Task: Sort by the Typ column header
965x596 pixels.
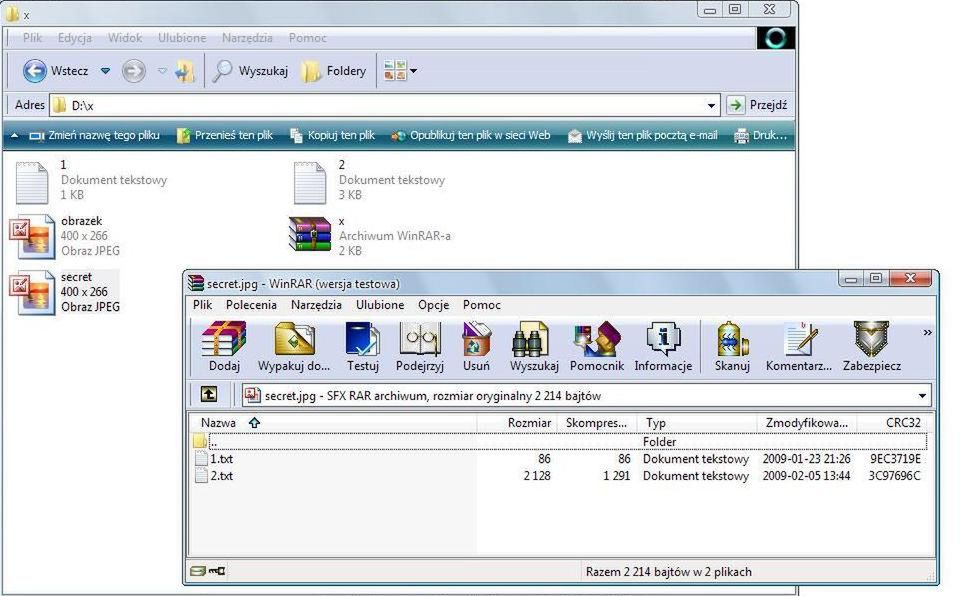Action: pos(697,422)
